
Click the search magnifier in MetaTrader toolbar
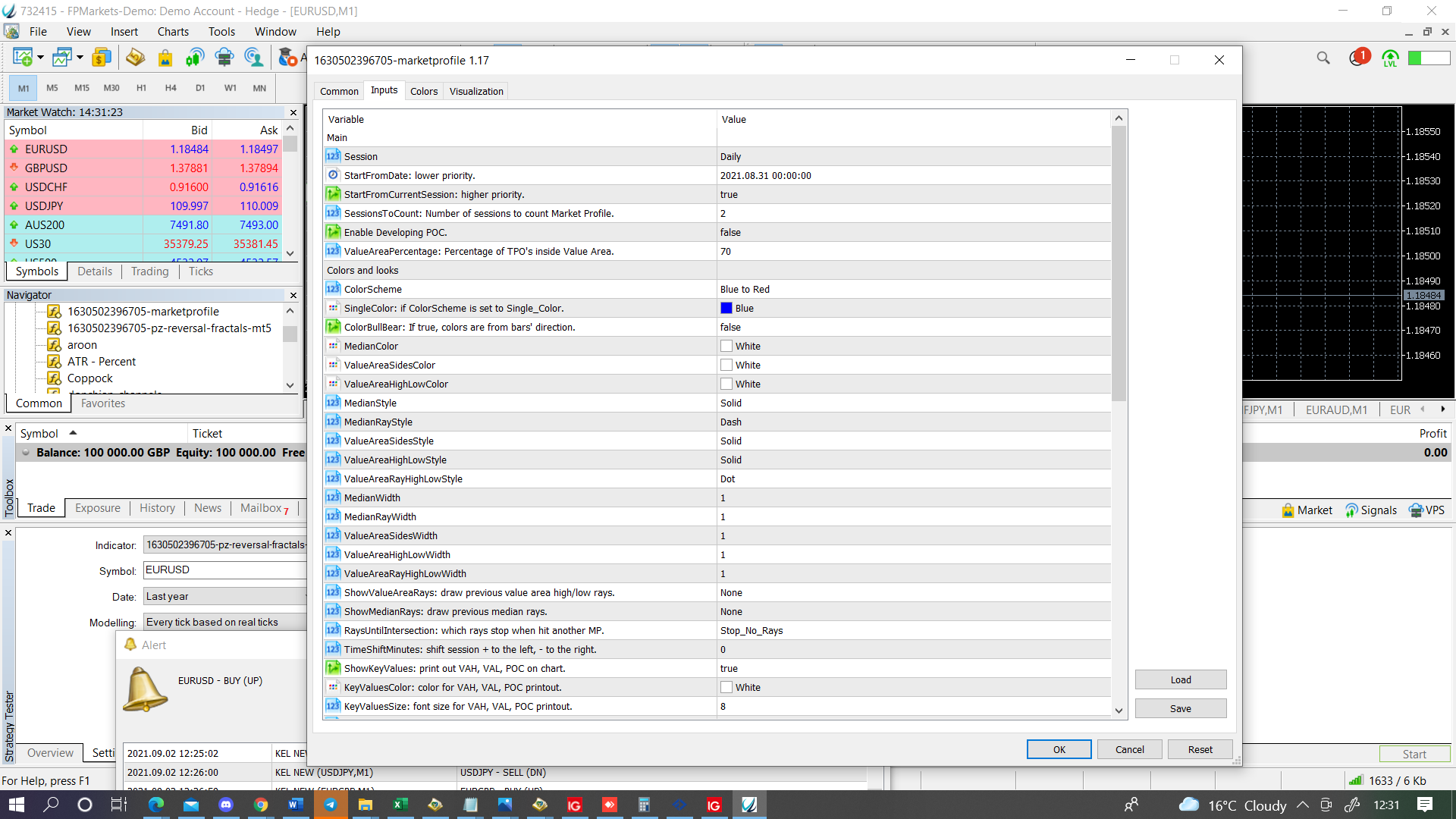1323,58
